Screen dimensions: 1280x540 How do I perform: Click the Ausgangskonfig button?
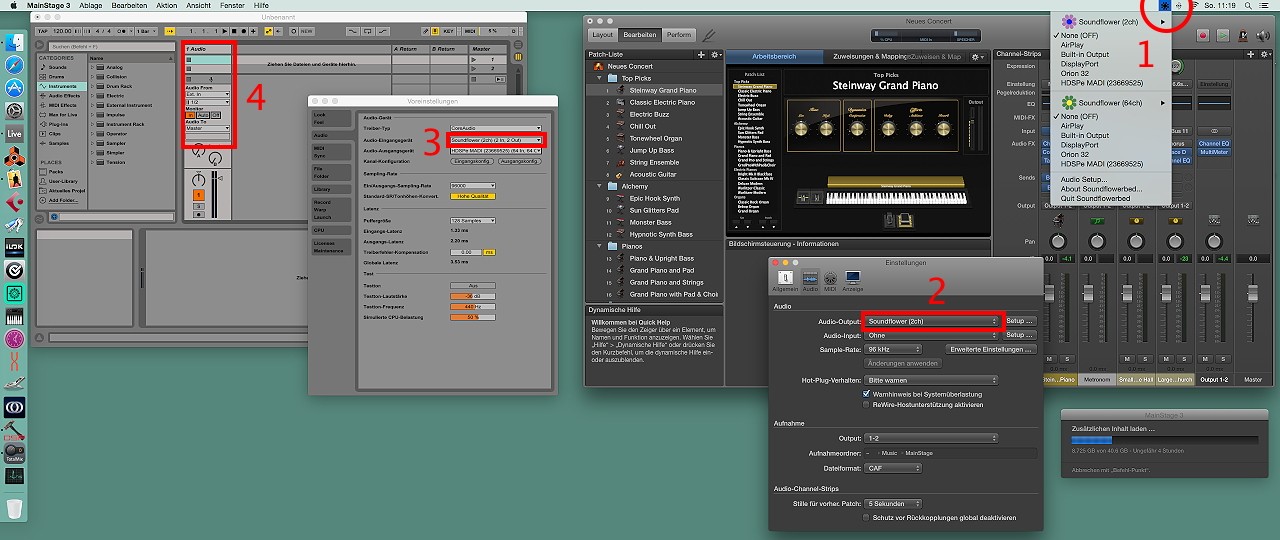click(x=518, y=160)
